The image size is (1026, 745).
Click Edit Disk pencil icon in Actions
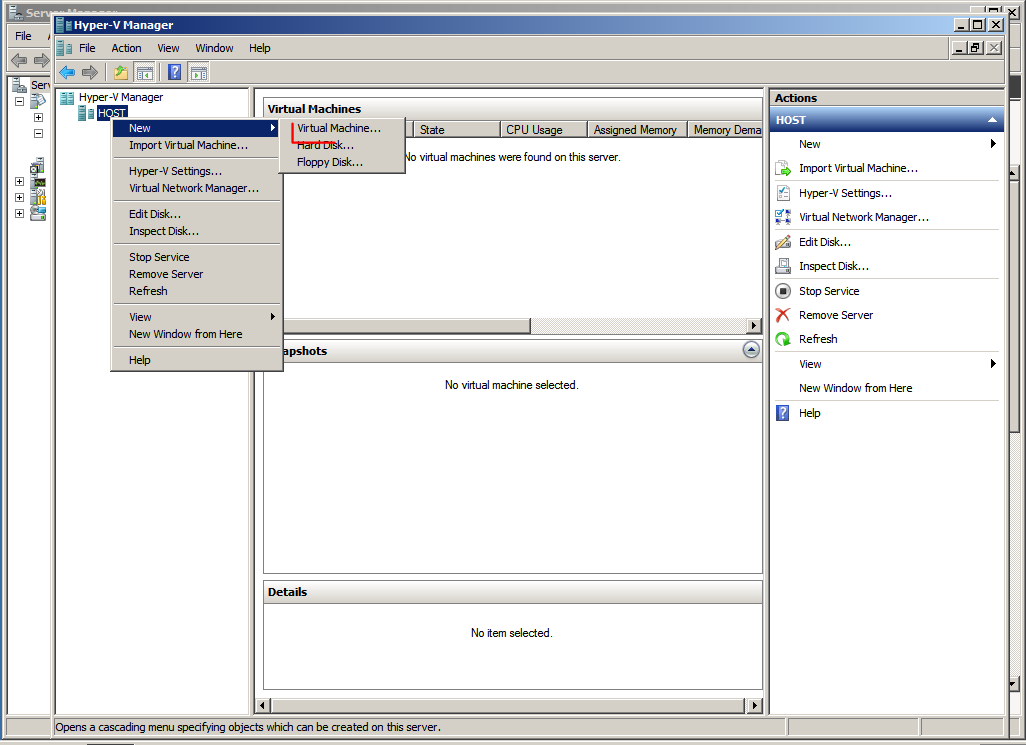783,242
